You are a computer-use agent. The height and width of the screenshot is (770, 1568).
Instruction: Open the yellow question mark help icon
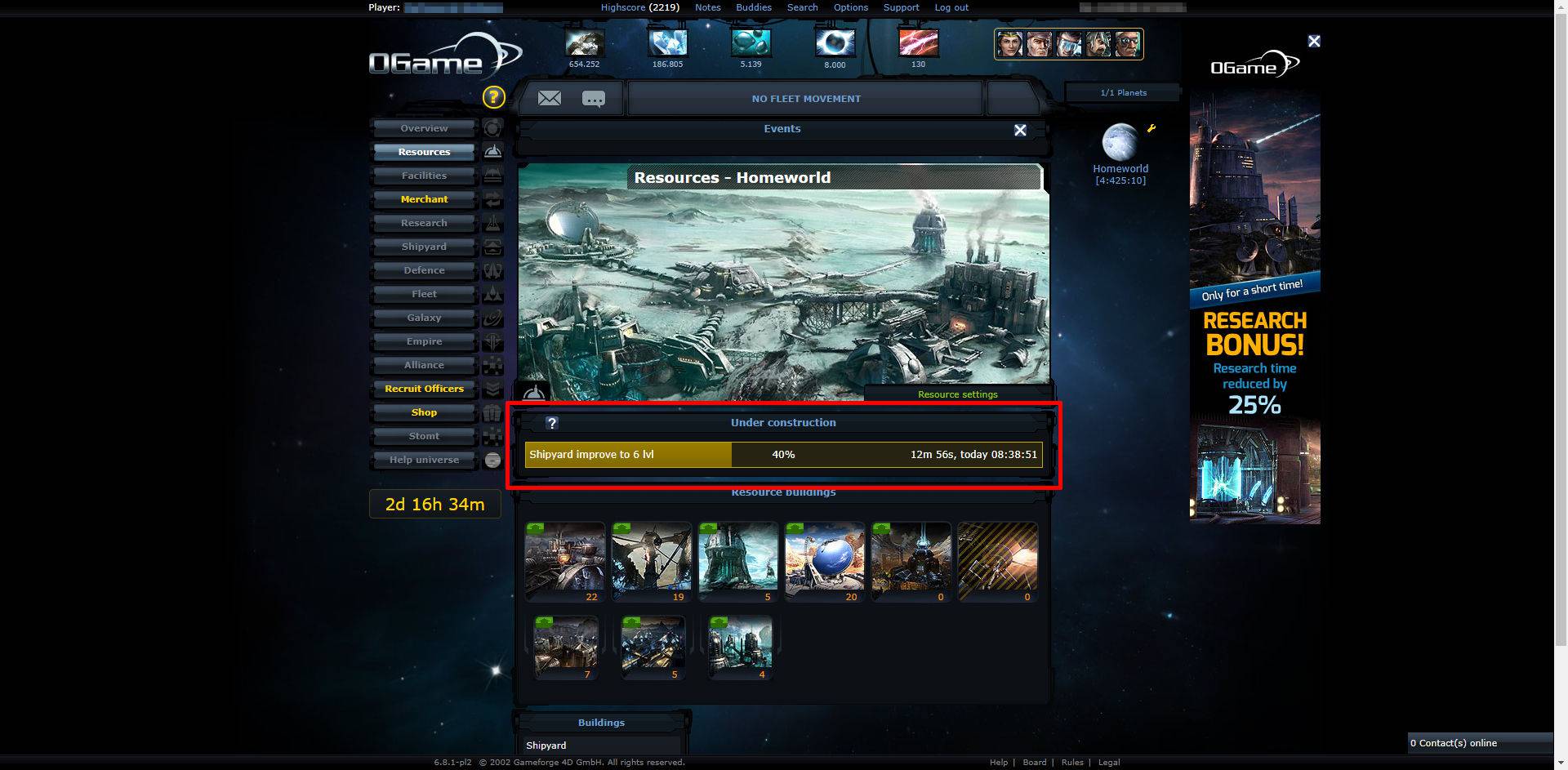pyautogui.click(x=493, y=97)
